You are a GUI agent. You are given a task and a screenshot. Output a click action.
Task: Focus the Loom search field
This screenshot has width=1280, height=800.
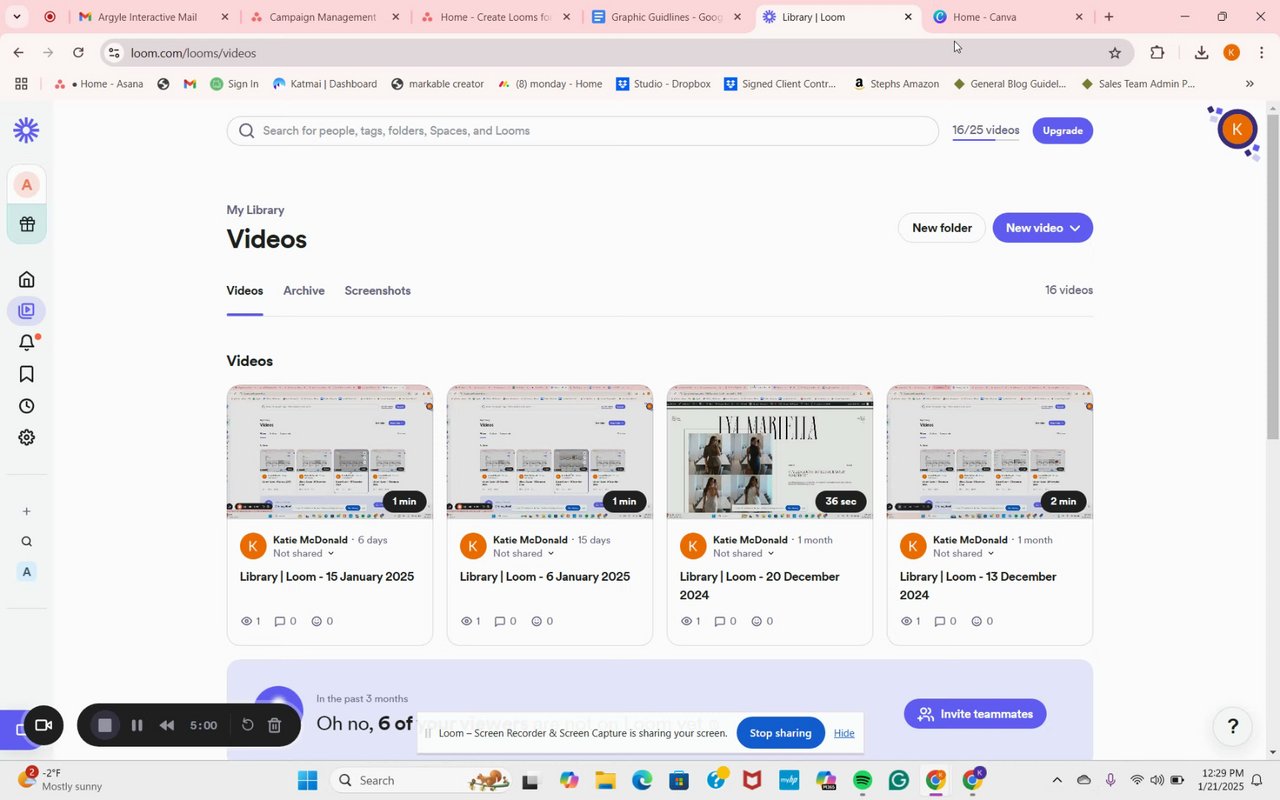pos(582,131)
